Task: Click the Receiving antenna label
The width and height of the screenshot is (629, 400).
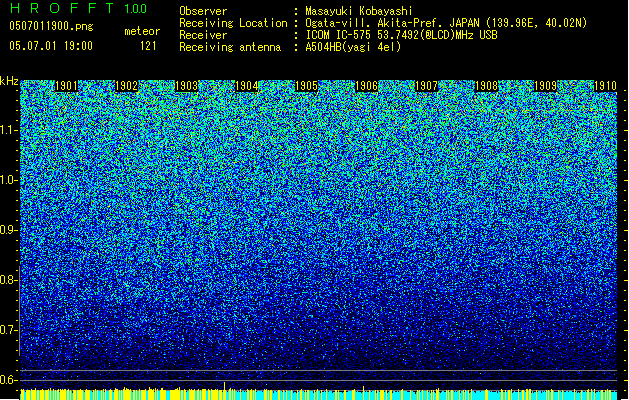Action: click(230, 47)
